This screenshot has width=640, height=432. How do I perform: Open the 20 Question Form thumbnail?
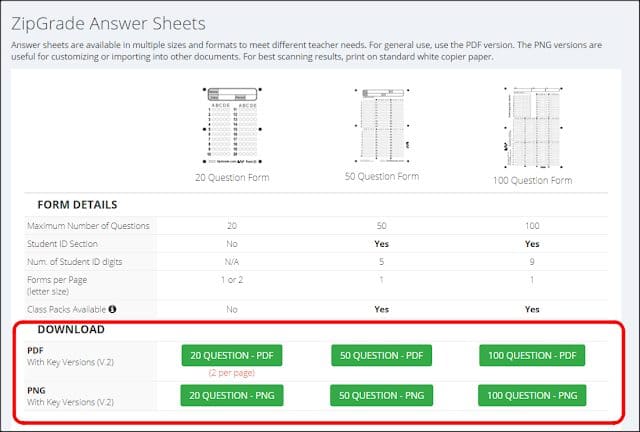click(x=232, y=126)
